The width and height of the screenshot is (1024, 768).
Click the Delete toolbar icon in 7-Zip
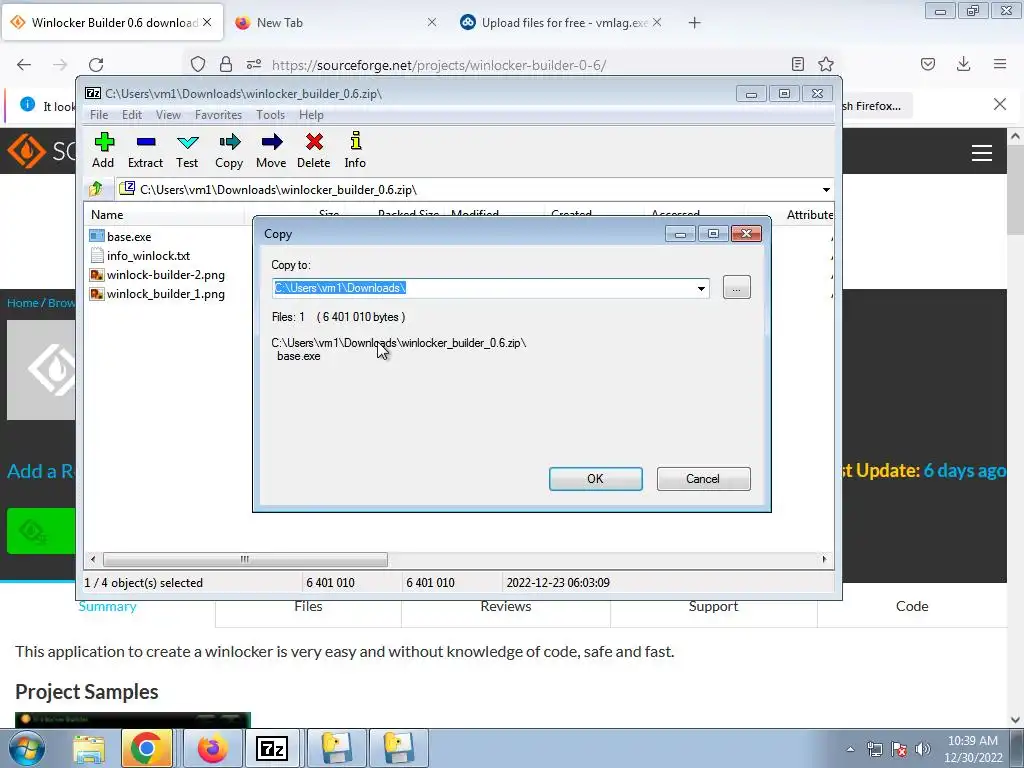(313, 150)
